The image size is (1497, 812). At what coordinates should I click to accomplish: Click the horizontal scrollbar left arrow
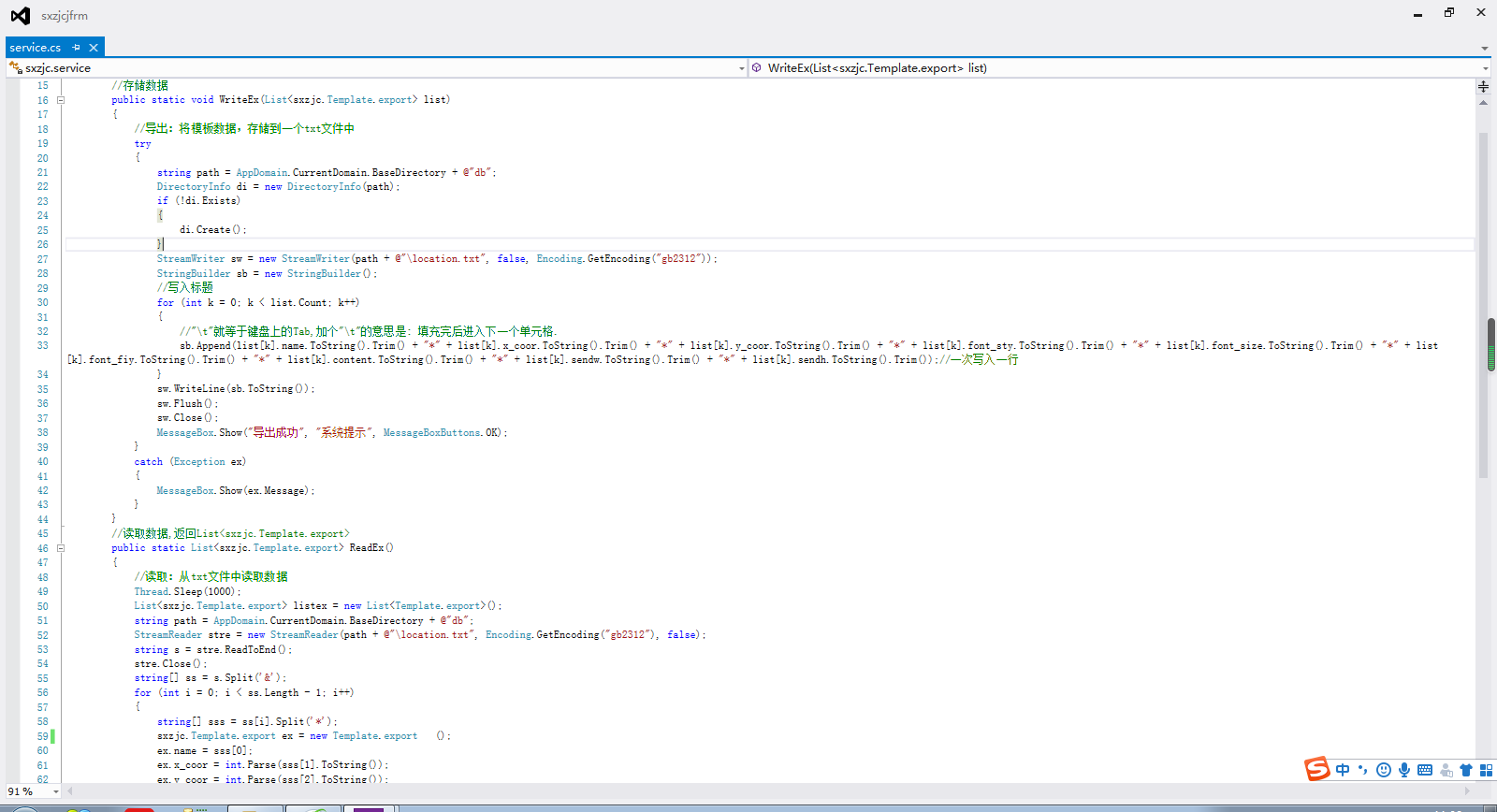(x=69, y=791)
